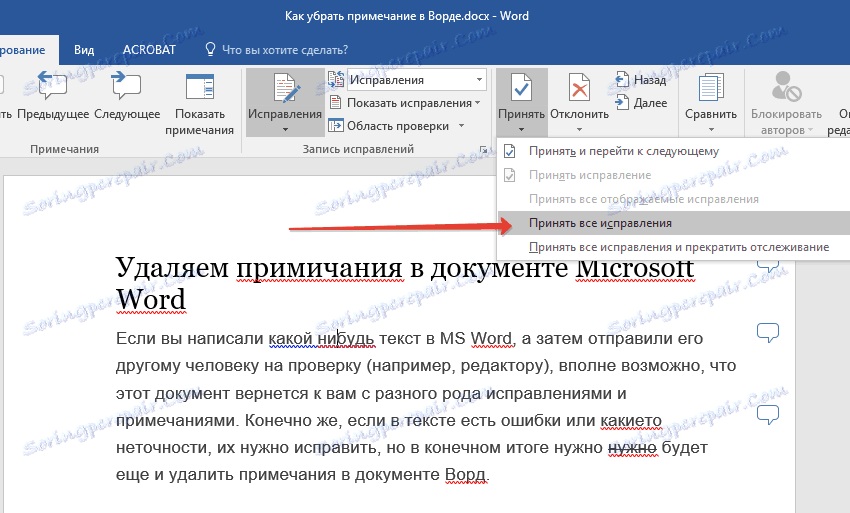Open the comment balloon beside the first paragraph line
The width and height of the screenshot is (850, 513).
pyautogui.click(x=768, y=332)
